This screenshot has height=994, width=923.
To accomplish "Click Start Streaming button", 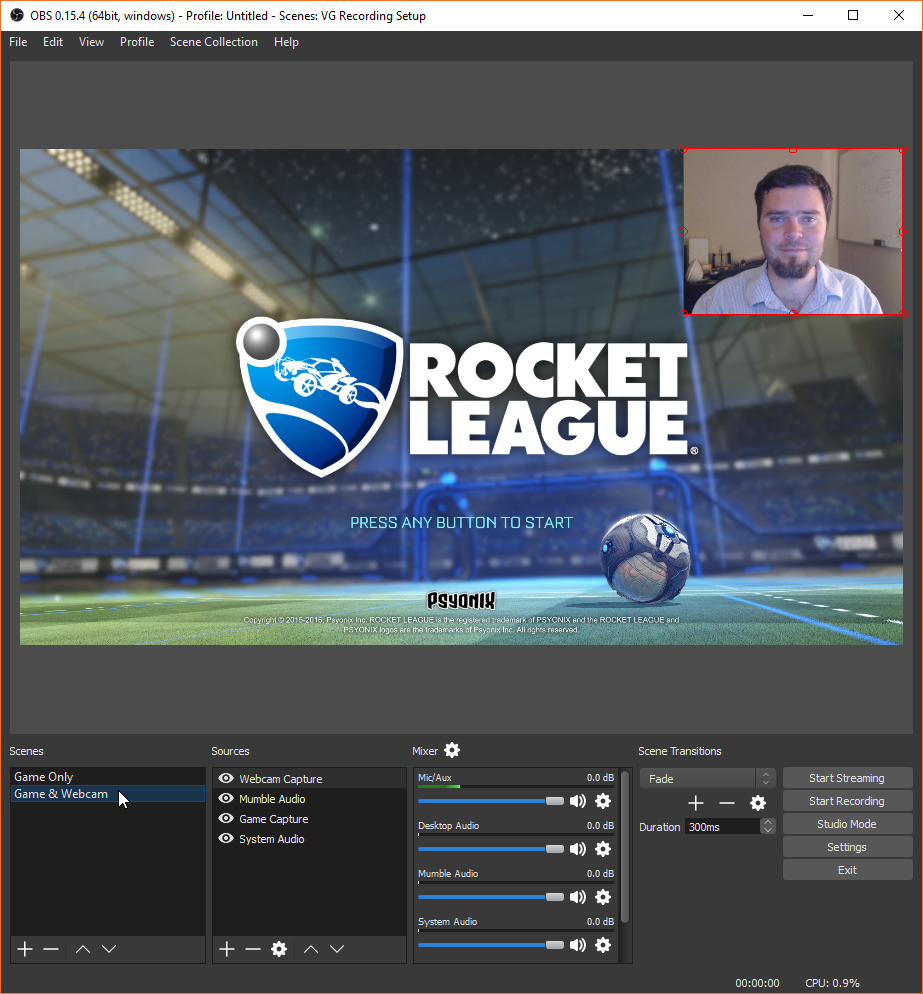I will click(x=847, y=778).
